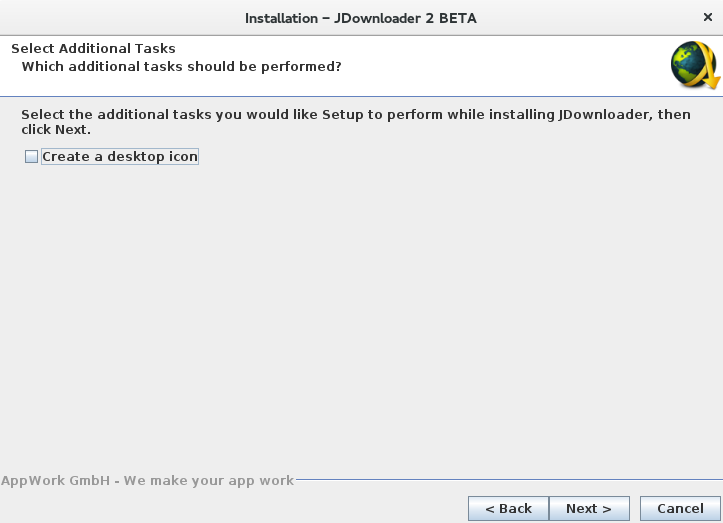The image size is (723, 523).
Task: Click the 'AppWork GmbH' footer text
Action: tap(56, 481)
